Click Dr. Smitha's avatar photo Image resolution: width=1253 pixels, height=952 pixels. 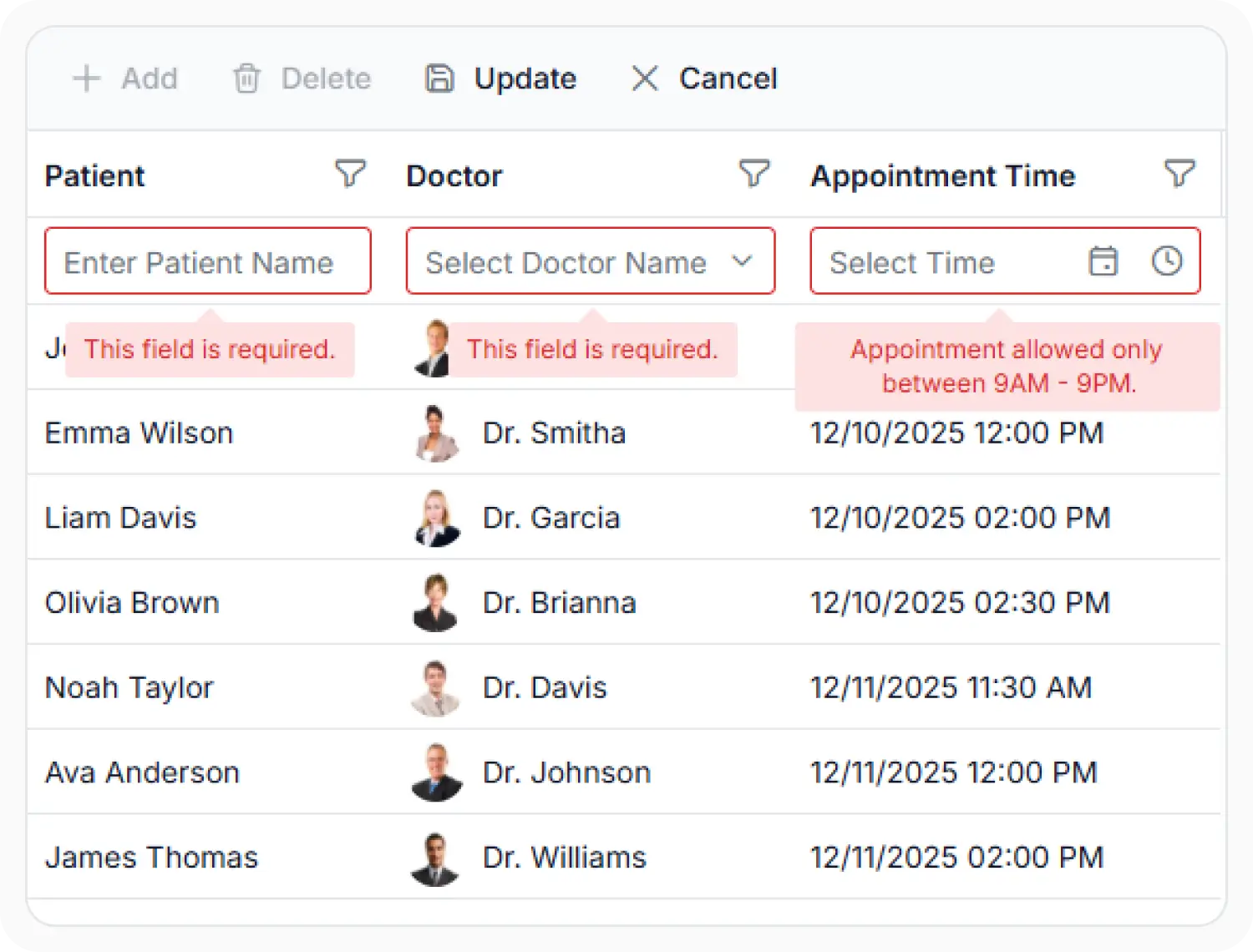437,433
